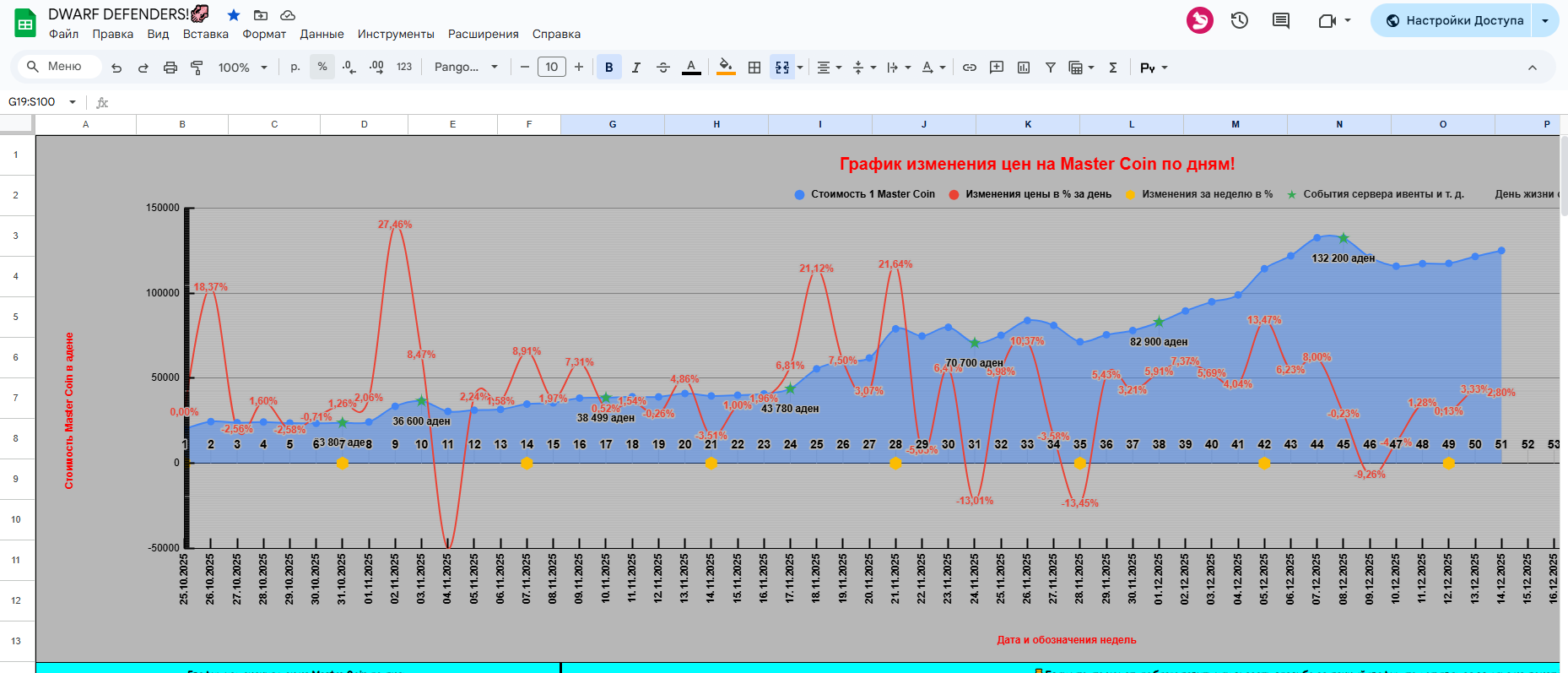
Task: Open version history clock icon
Action: (x=1239, y=20)
